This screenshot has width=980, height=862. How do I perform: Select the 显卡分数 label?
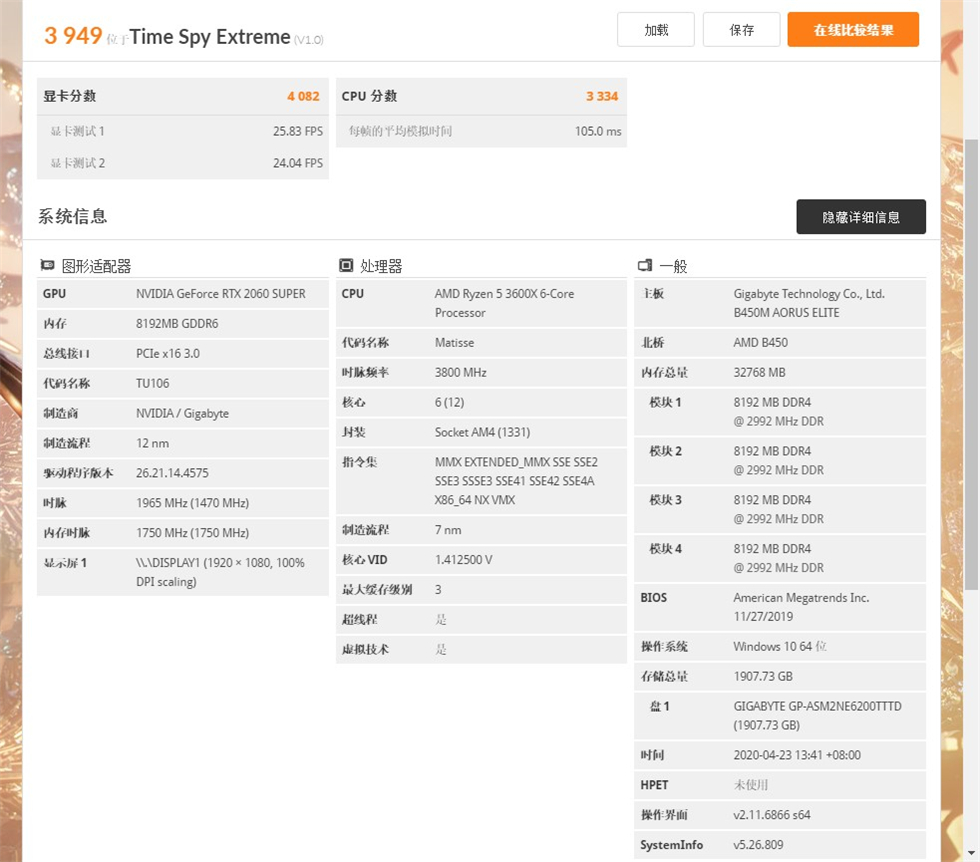click(69, 96)
